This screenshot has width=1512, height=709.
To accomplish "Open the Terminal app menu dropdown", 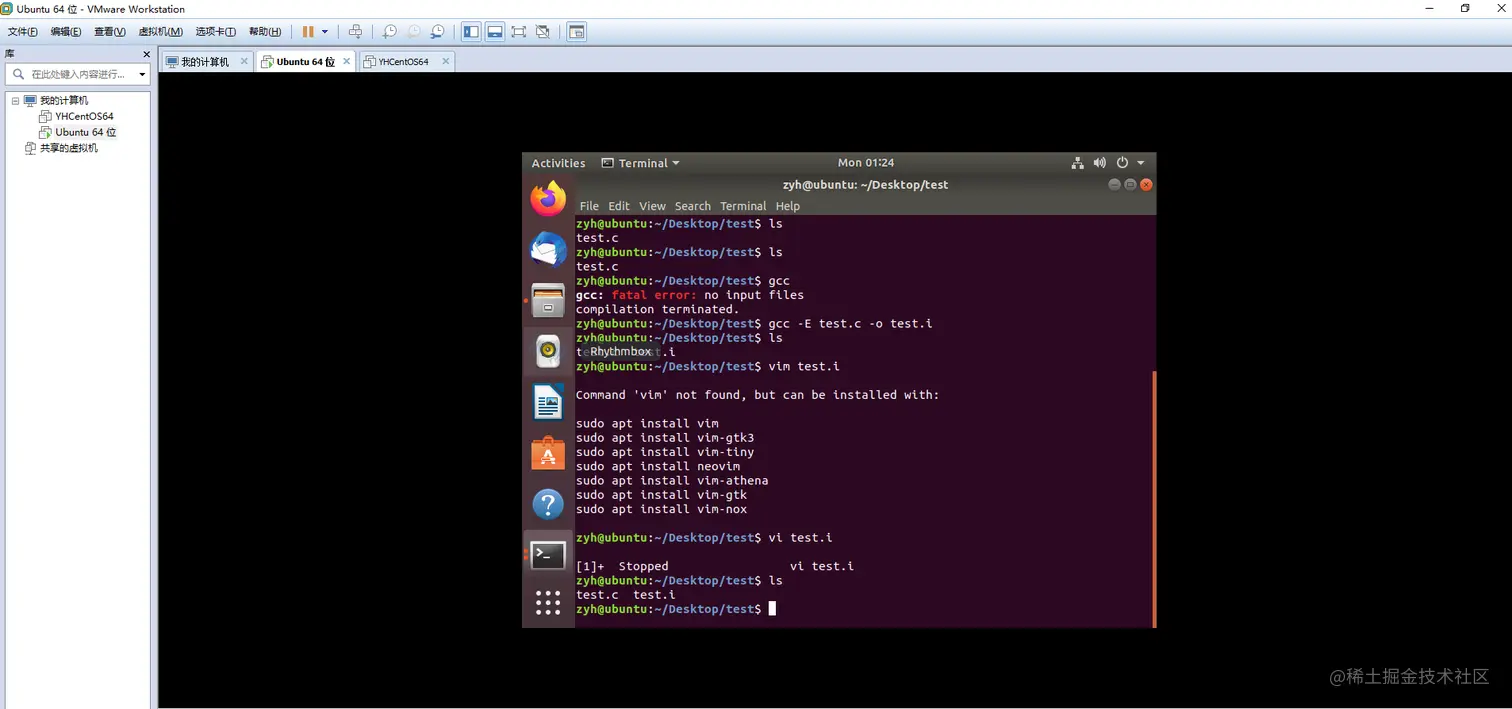I will coord(640,163).
